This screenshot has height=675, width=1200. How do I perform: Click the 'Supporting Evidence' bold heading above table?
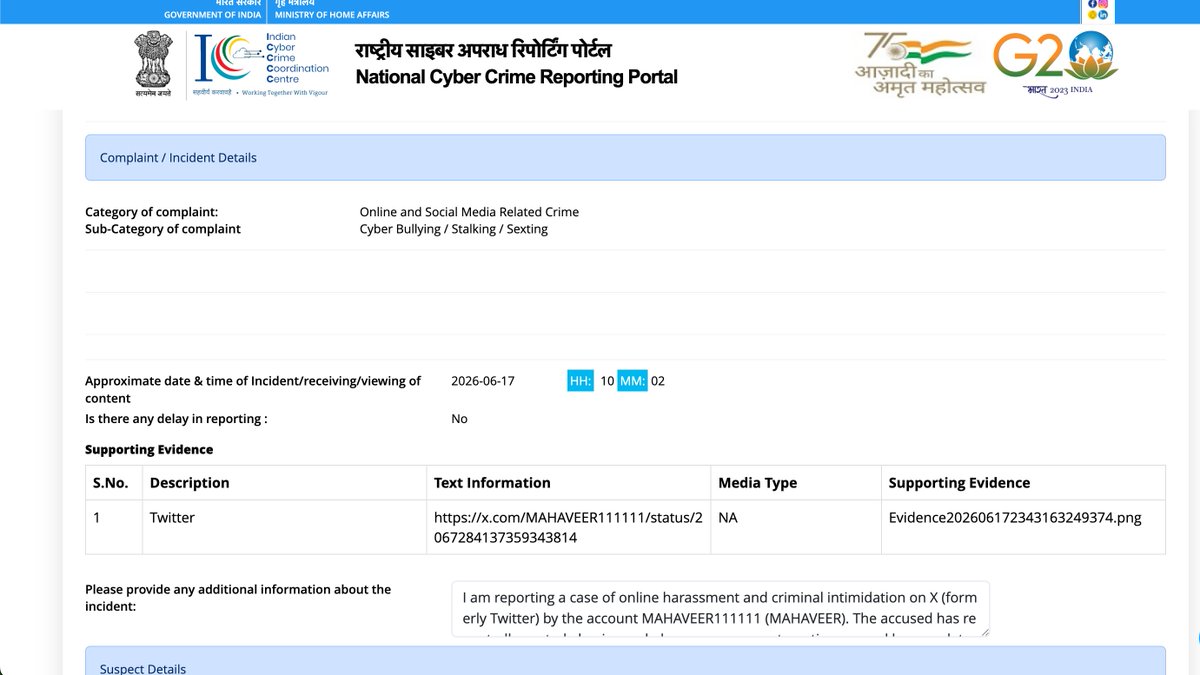click(x=149, y=450)
